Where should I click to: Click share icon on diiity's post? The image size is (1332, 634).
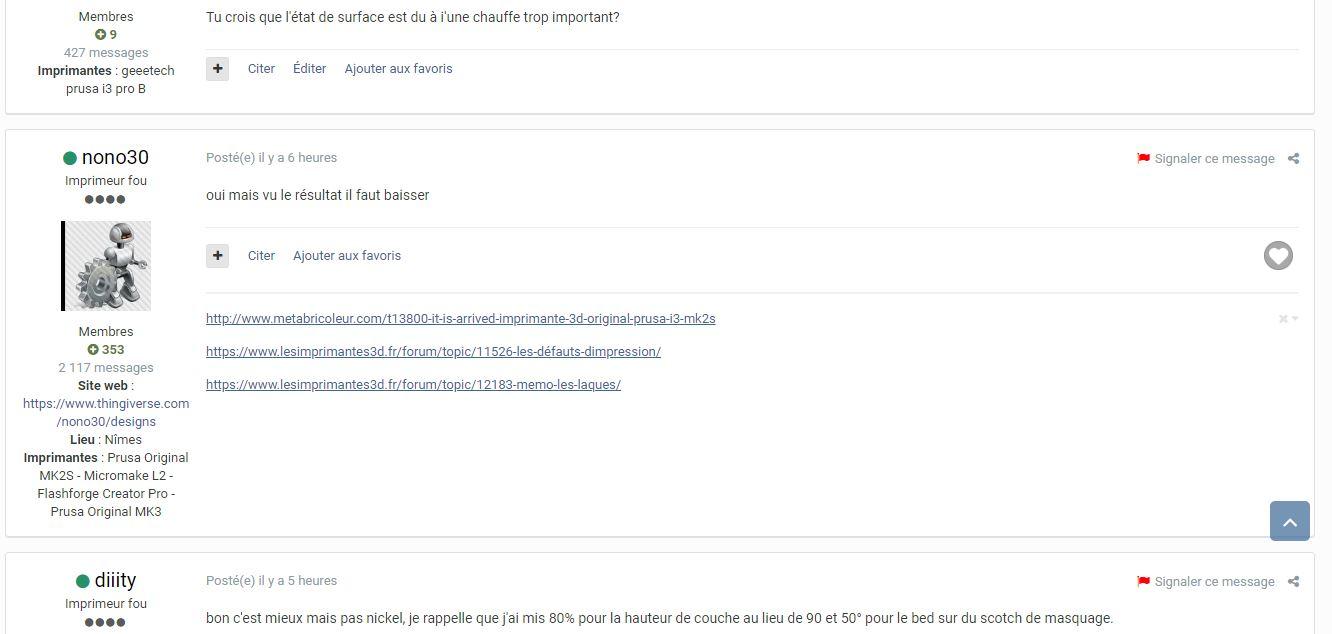[x=1293, y=582]
